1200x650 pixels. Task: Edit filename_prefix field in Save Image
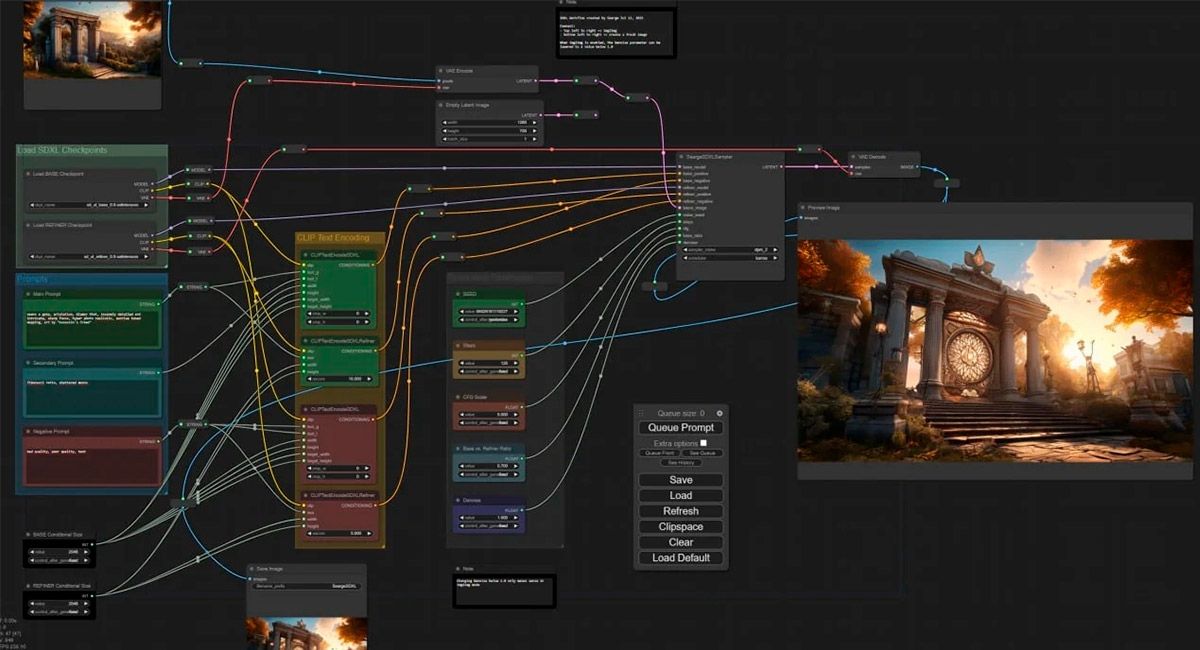305,586
